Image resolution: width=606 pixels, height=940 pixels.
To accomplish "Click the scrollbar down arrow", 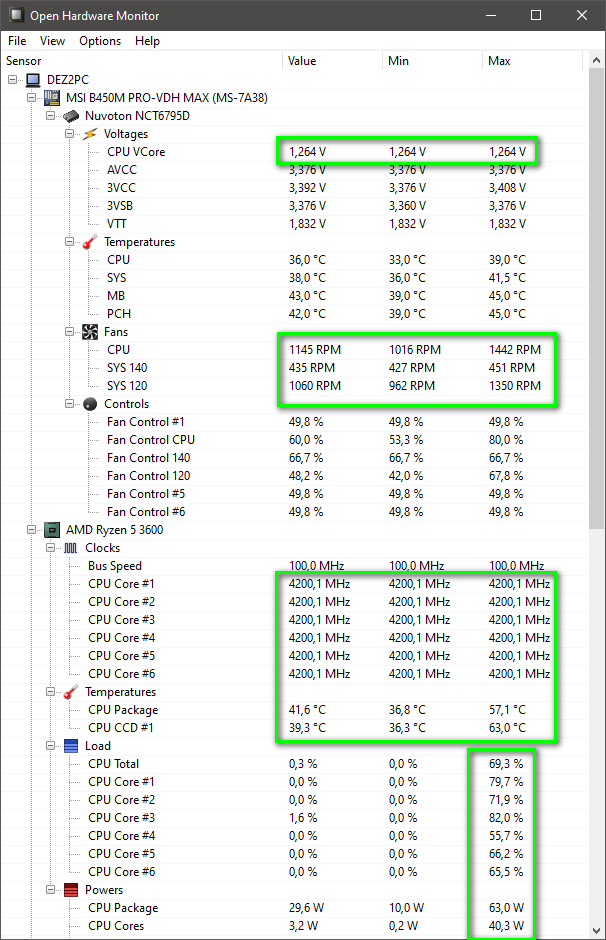I will pyautogui.click(x=596, y=930).
